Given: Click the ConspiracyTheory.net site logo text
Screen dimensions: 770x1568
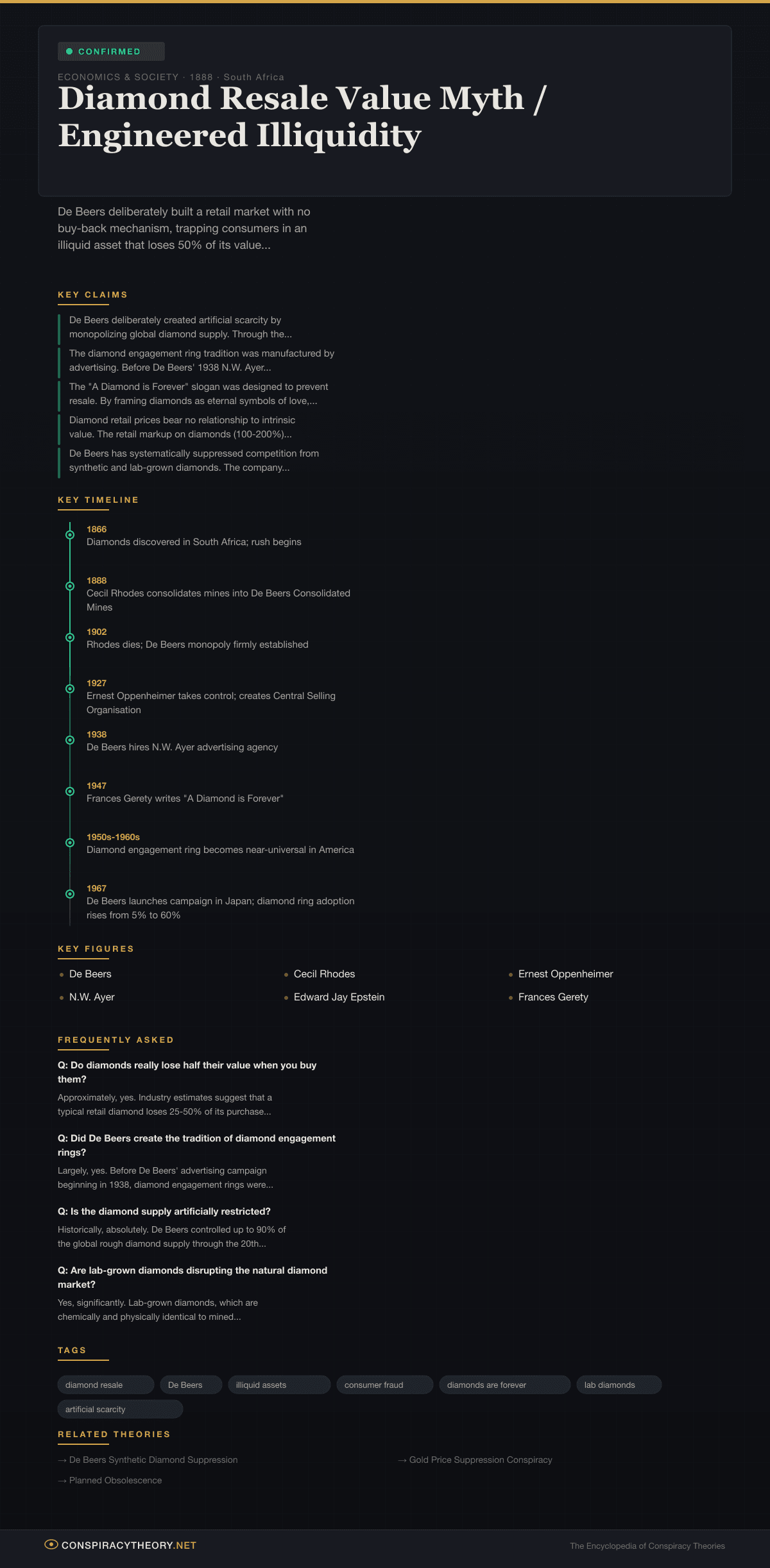Looking at the screenshot, I should click(128, 1545).
